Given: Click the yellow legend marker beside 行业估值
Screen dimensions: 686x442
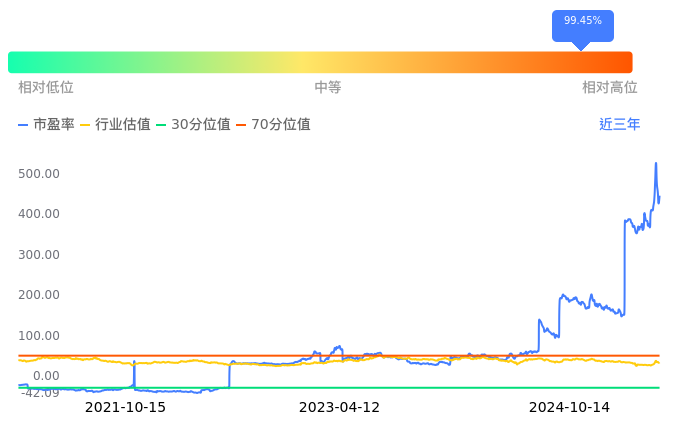Looking at the screenshot, I should [x=85, y=125].
